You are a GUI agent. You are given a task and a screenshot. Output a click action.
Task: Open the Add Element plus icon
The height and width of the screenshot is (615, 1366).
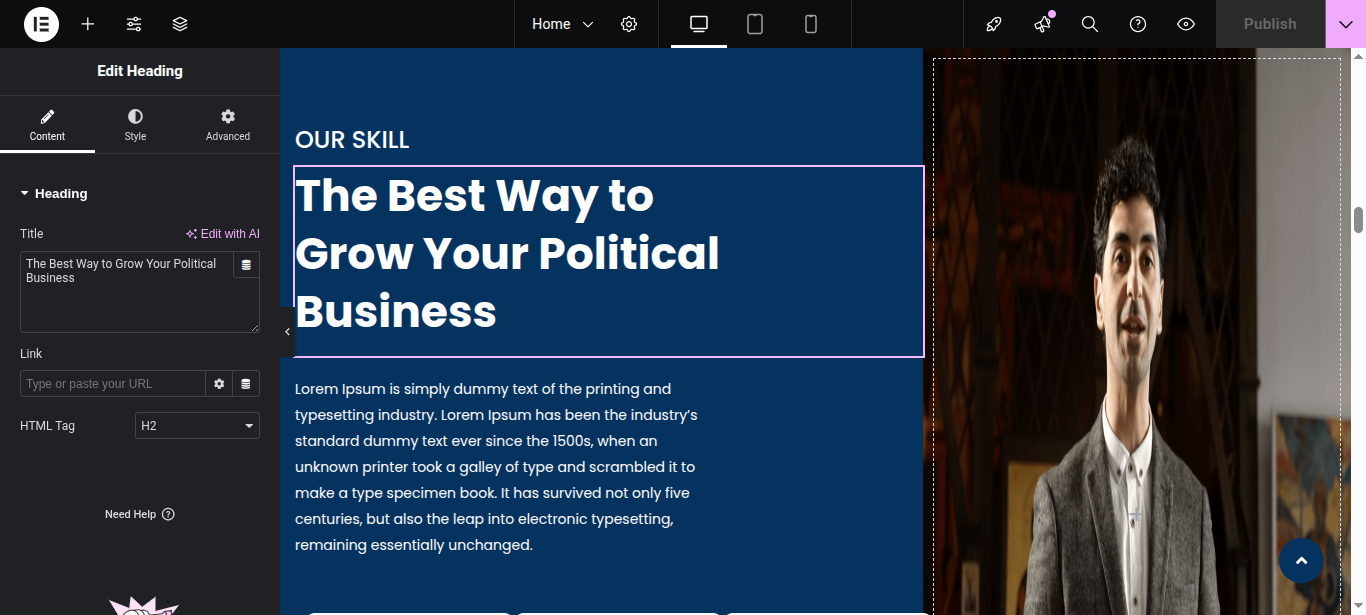click(x=88, y=24)
